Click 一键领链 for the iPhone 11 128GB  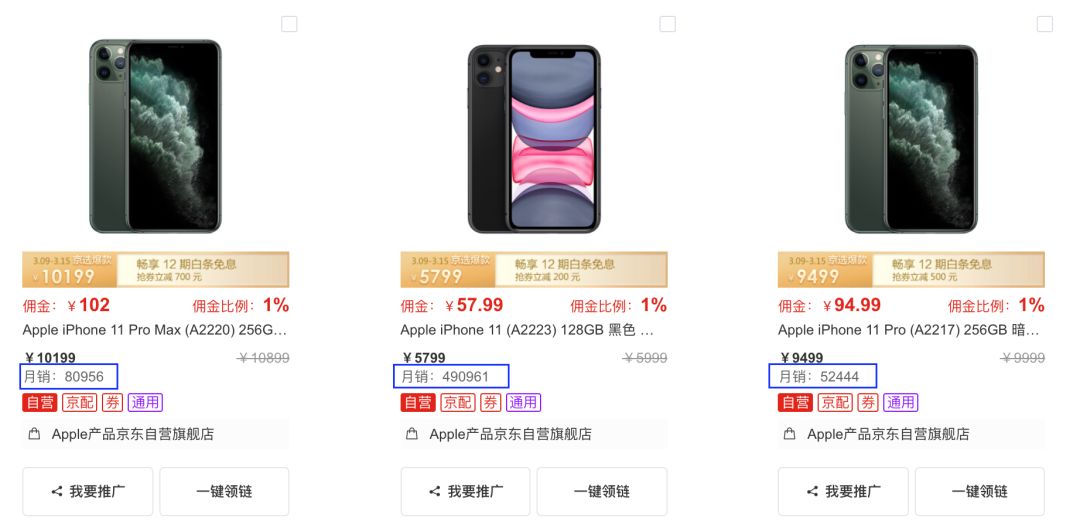click(x=602, y=491)
